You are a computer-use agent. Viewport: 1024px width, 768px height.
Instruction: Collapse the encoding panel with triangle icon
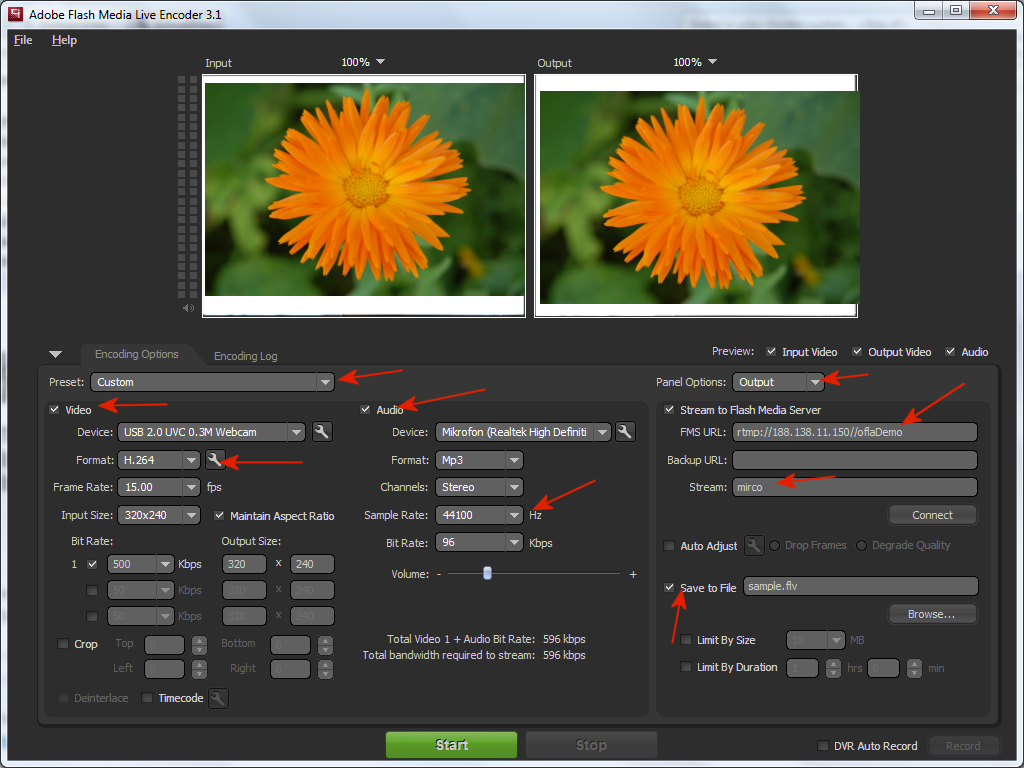55,354
